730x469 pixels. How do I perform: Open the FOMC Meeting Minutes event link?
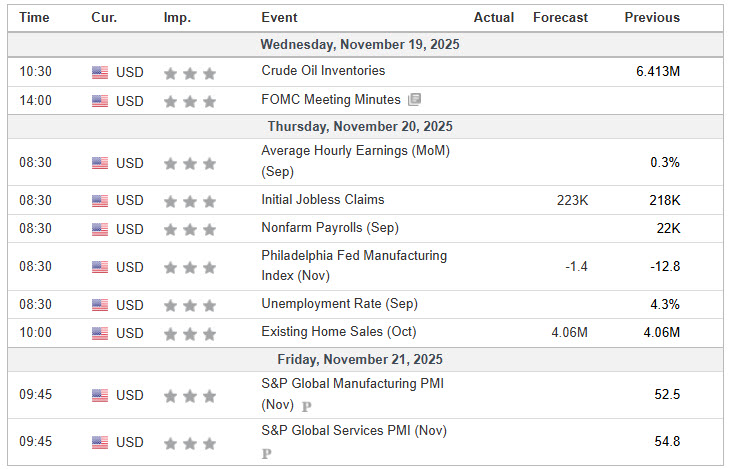pyautogui.click(x=331, y=100)
